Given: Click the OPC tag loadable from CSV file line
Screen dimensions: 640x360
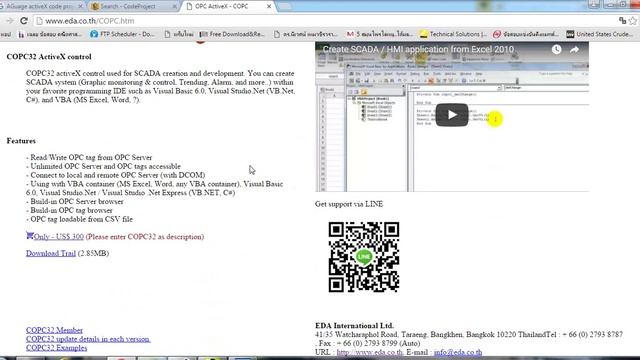Looking at the screenshot, I should tap(79, 219).
